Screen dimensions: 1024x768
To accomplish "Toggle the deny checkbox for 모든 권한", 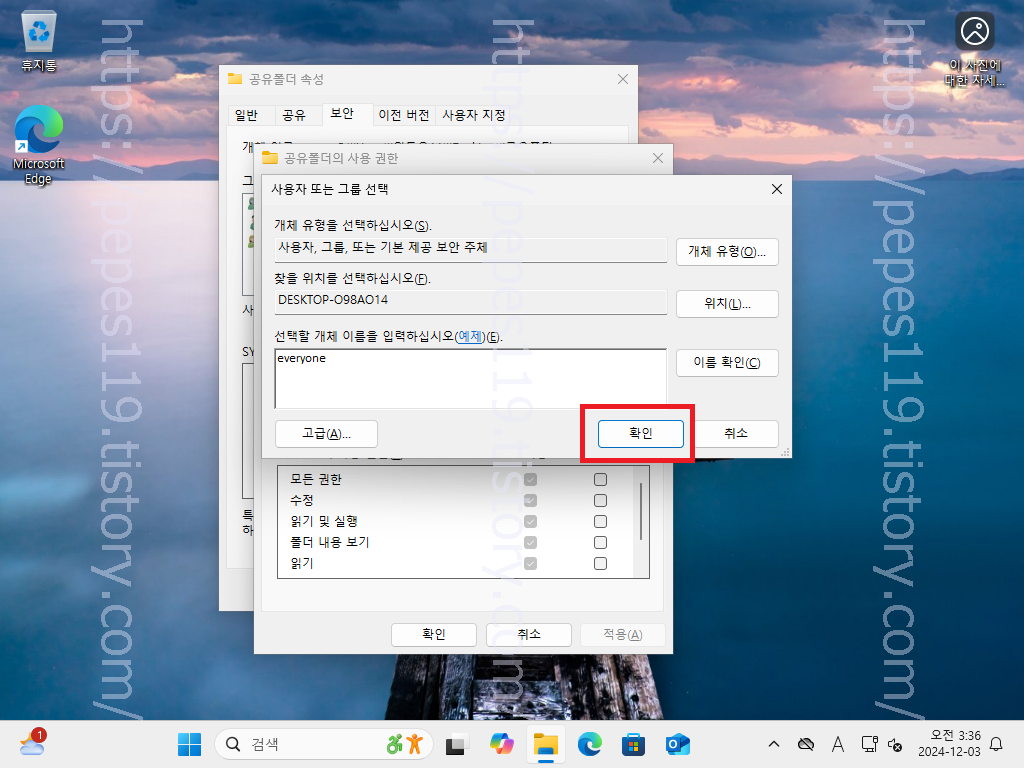I will (600, 480).
